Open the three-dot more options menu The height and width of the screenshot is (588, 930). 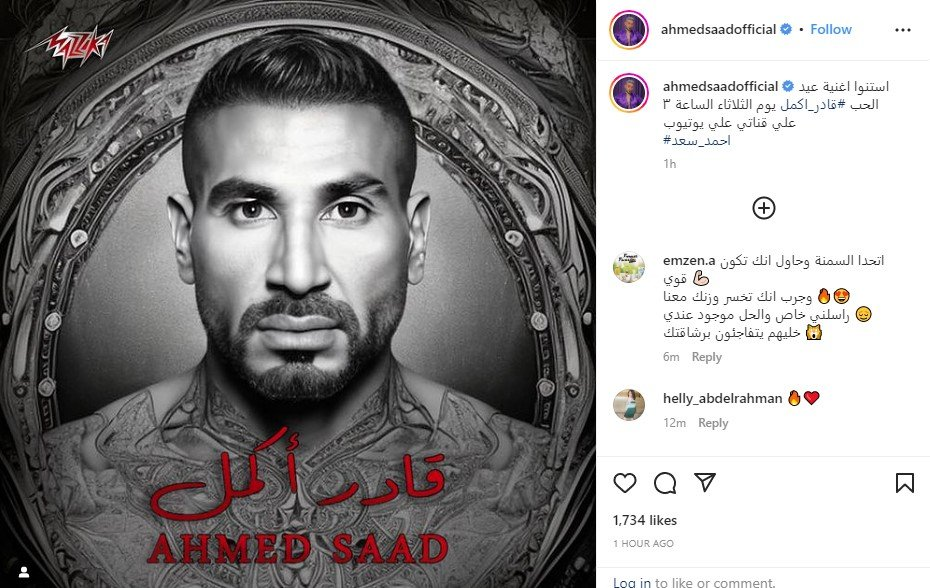[903, 30]
